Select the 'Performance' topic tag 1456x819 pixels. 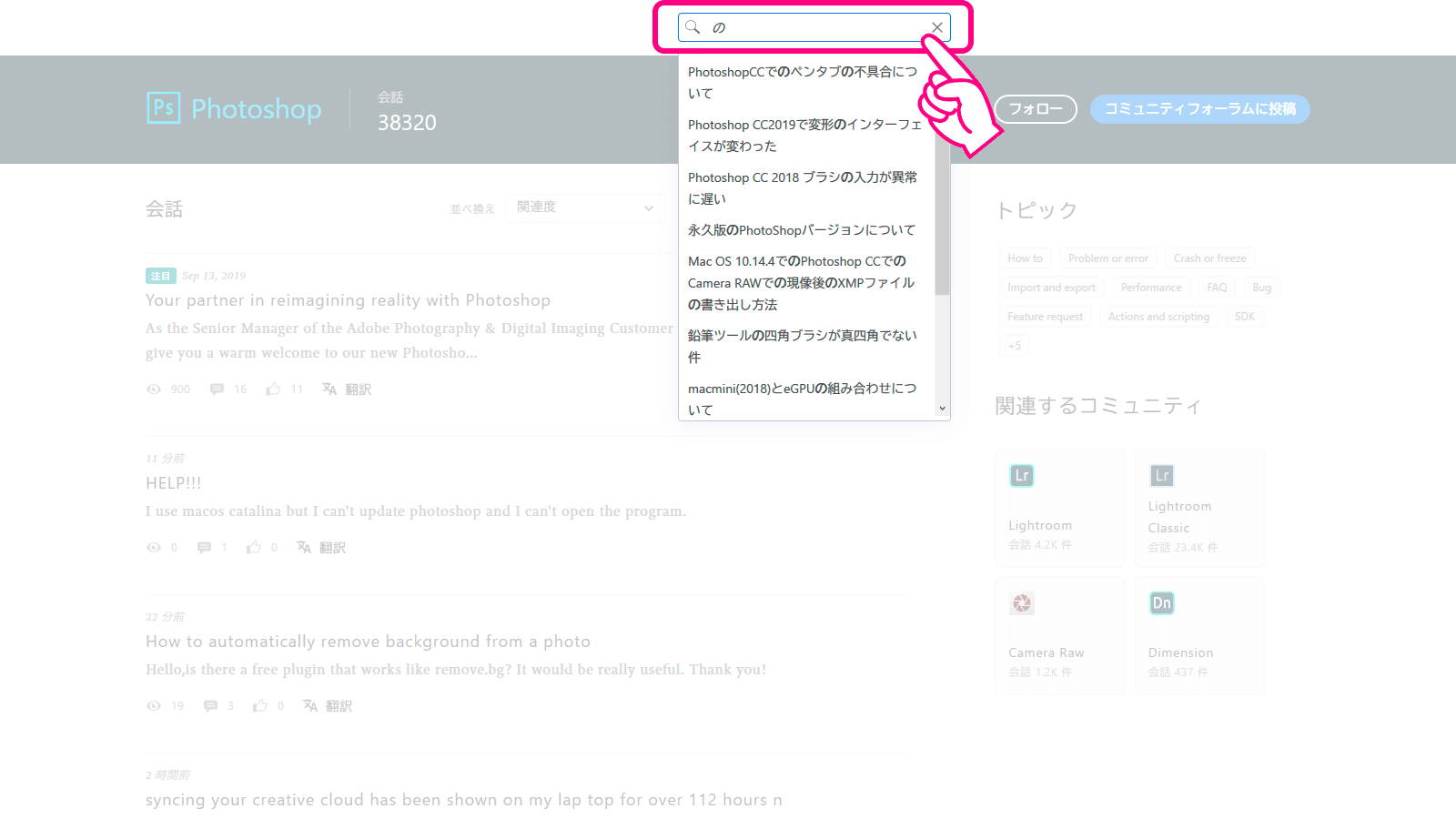[x=1151, y=288]
